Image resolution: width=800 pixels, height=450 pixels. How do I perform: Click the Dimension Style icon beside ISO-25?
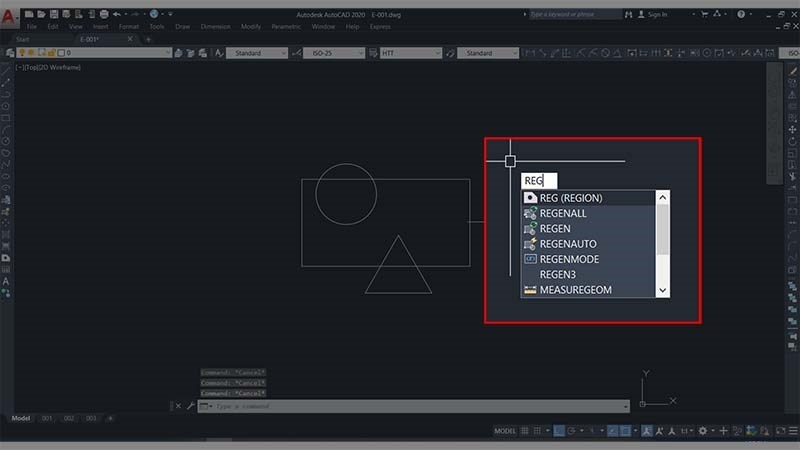[x=296, y=53]
